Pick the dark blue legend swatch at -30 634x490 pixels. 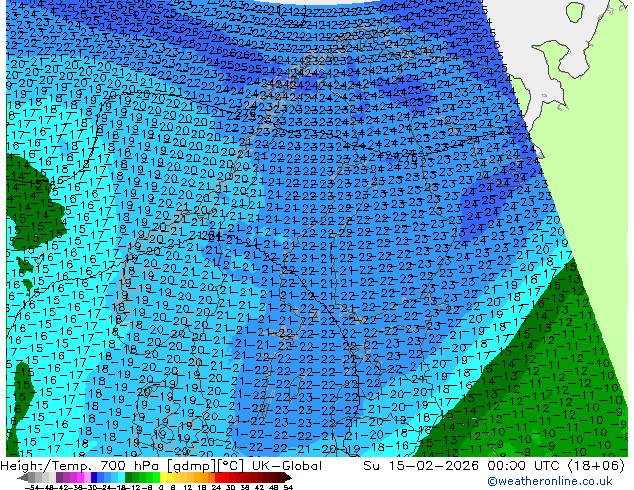coord(94,477)
